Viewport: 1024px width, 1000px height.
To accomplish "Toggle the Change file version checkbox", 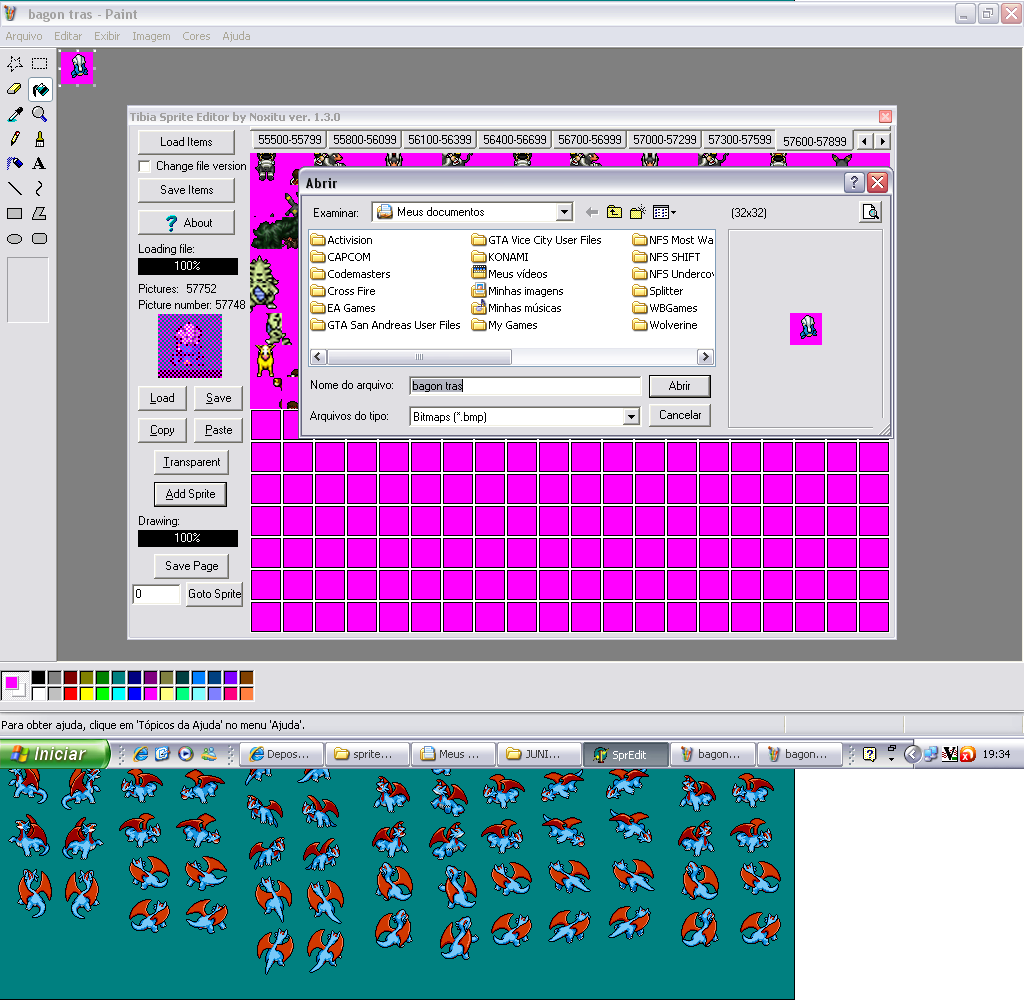I will [144, 166].
